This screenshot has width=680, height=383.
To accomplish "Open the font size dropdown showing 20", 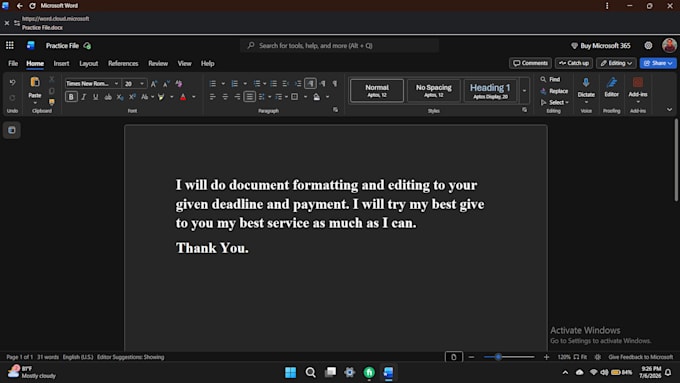I will [142, 84].
